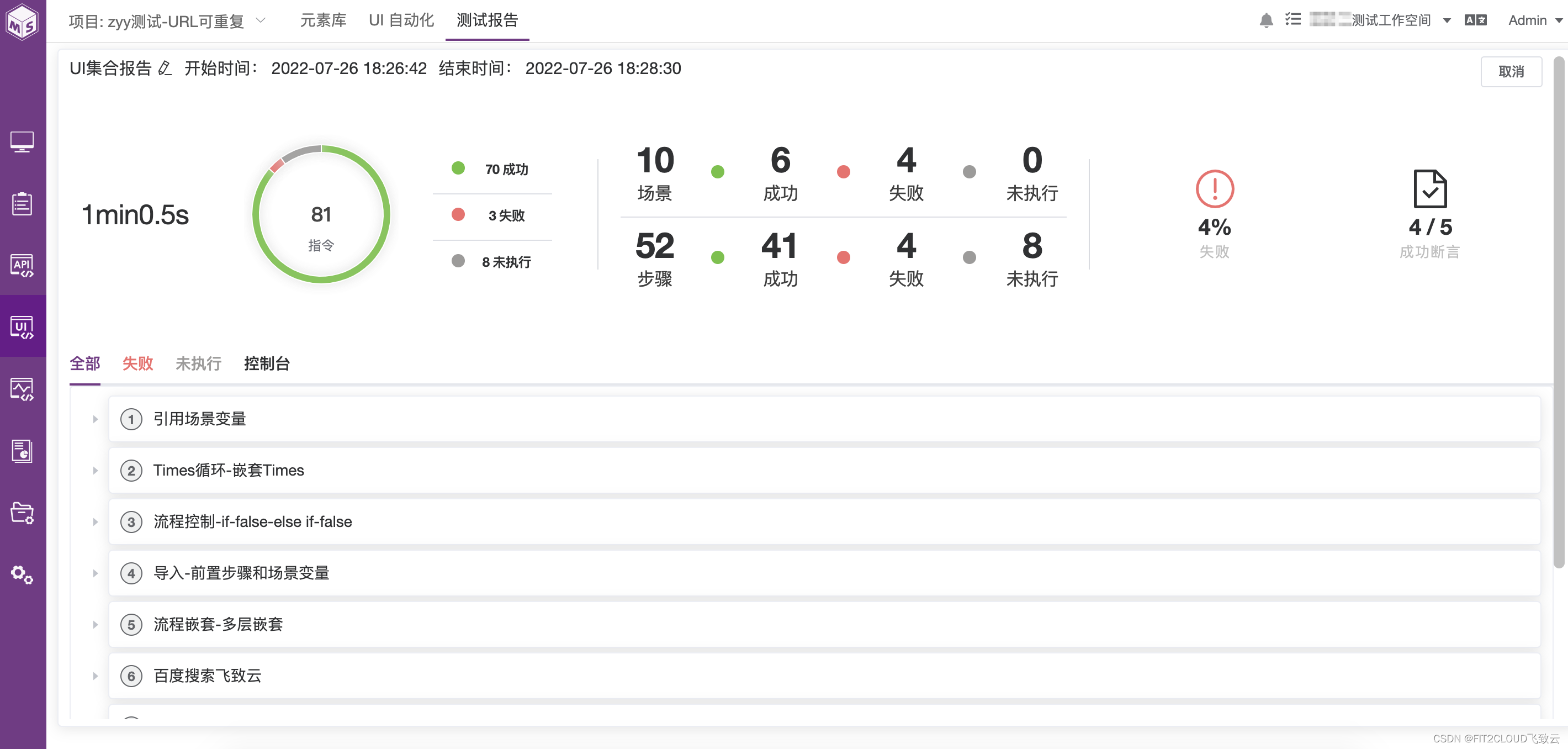1568x749 pixels.
Task: Open the report statistics sidebar icon
Action: [23, 451]
